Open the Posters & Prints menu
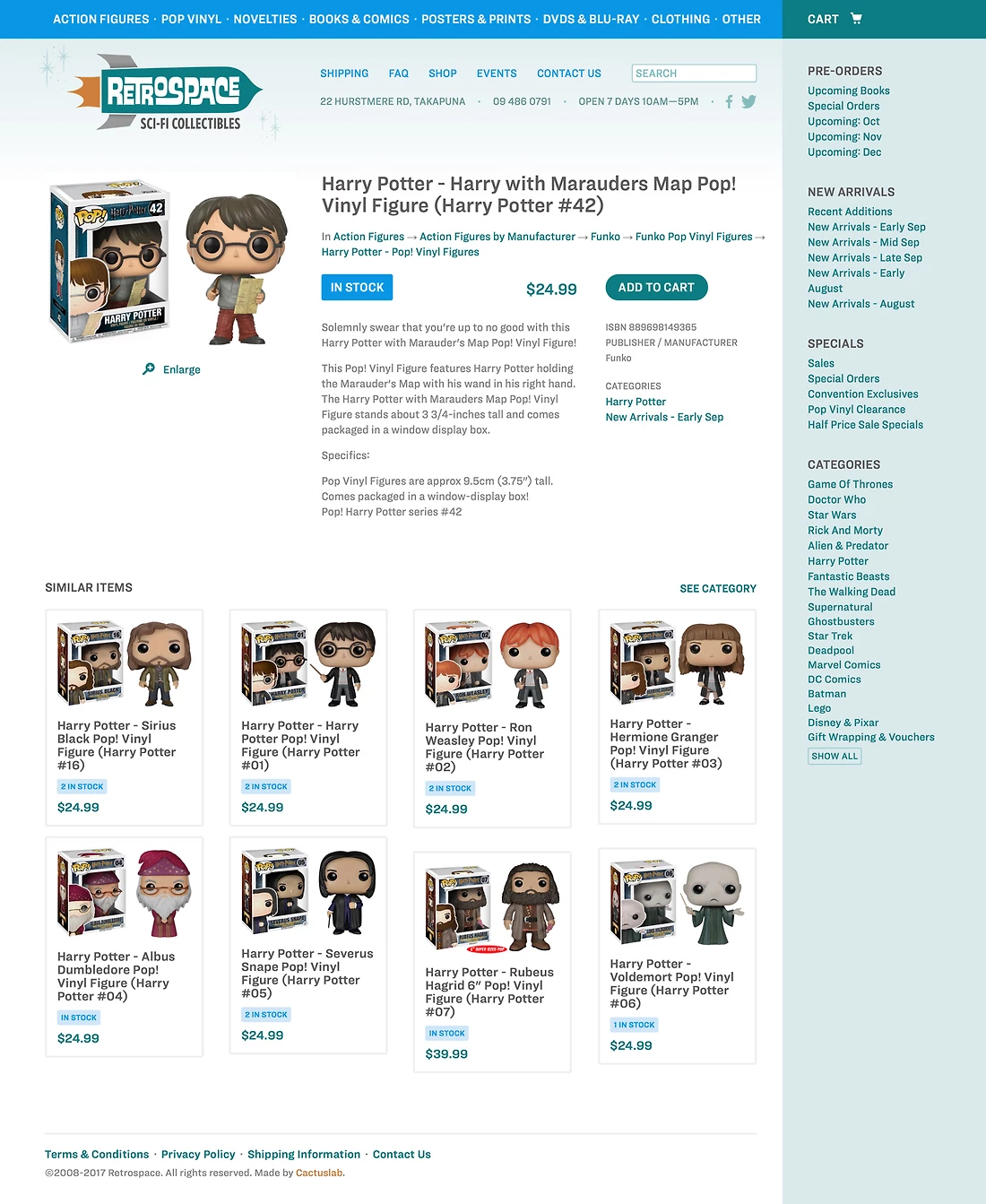 pos(476,19)
